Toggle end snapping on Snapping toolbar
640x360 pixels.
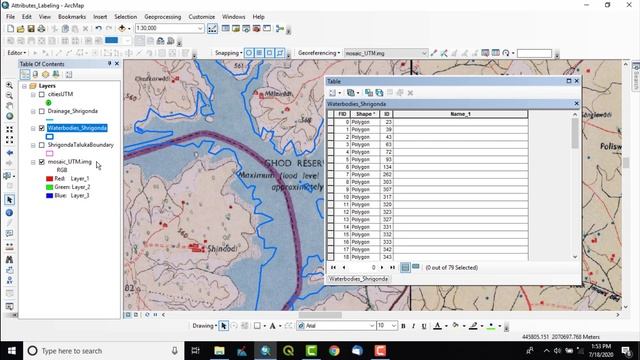259,53
